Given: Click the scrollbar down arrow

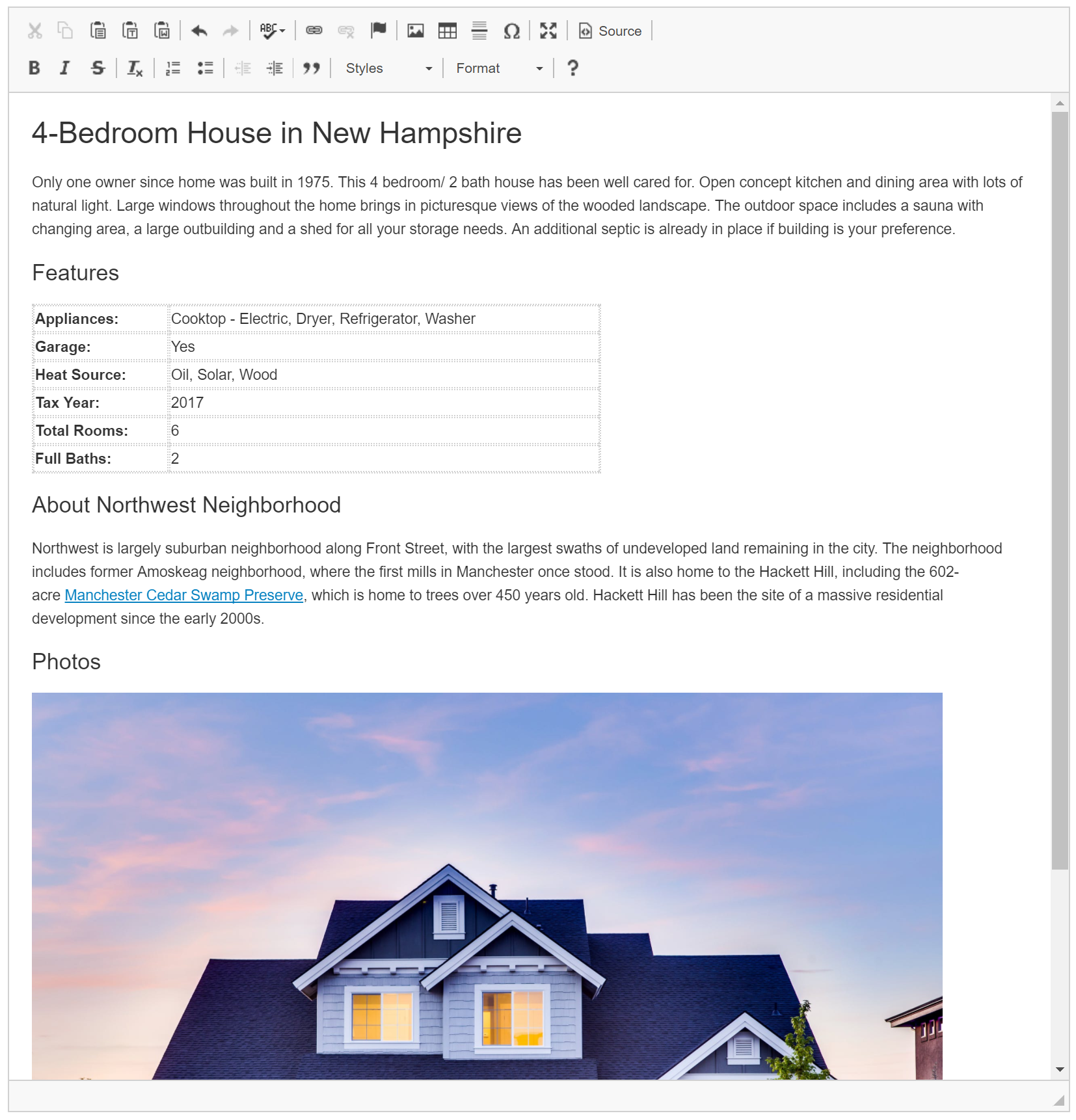Looking at the screenshot, I should (1060, 1069).
